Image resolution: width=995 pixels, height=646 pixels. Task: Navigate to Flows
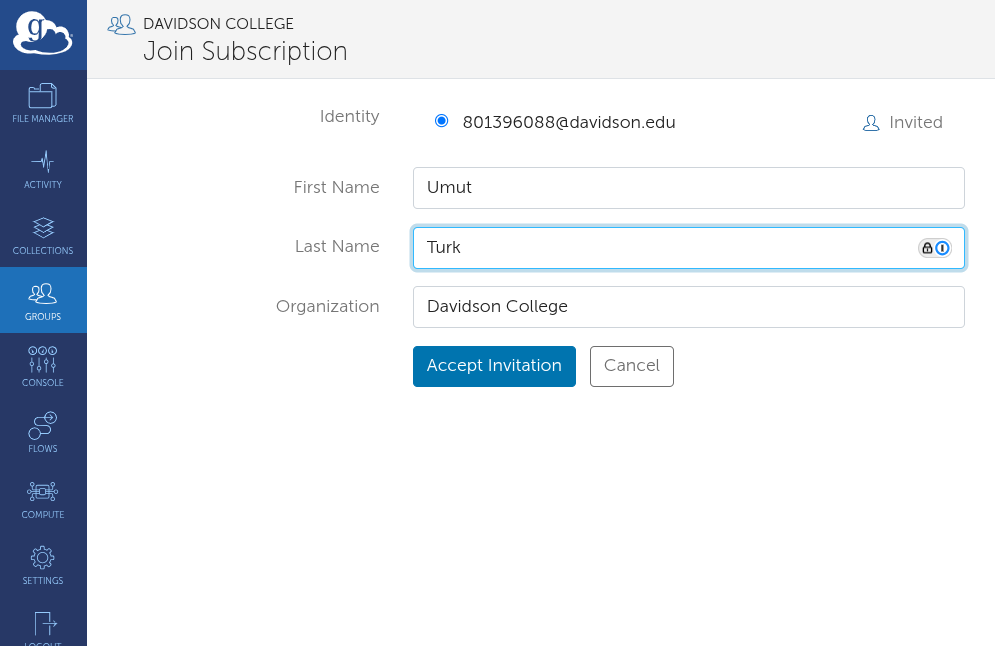(43, 432)
